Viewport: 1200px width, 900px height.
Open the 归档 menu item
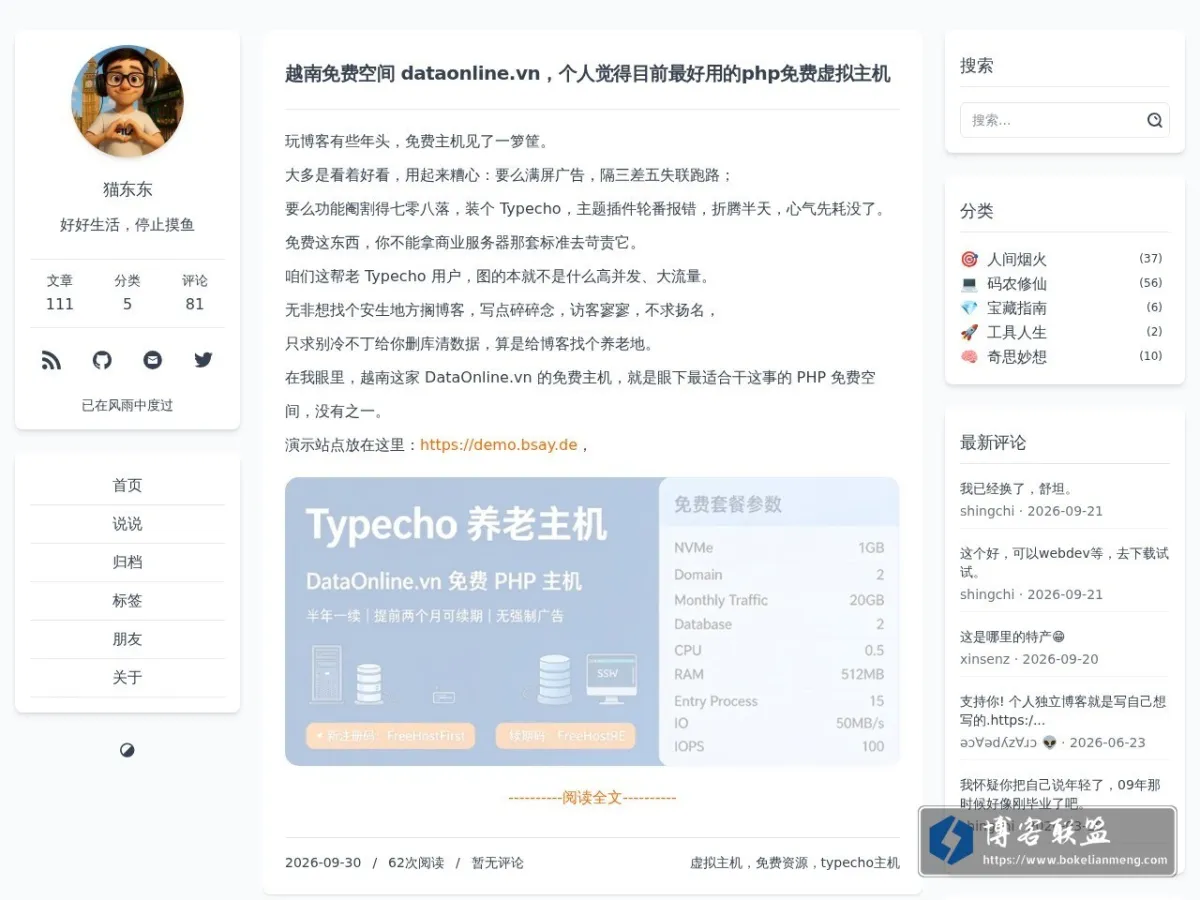(x=127, y=562)
